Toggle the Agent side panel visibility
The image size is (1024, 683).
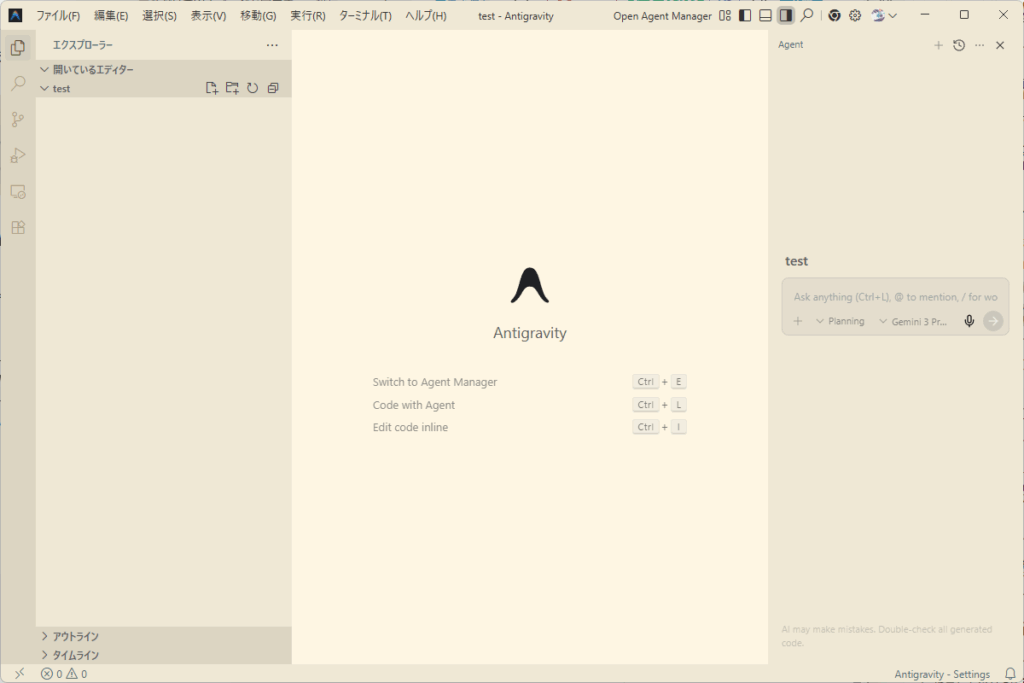tap(786, 16)
